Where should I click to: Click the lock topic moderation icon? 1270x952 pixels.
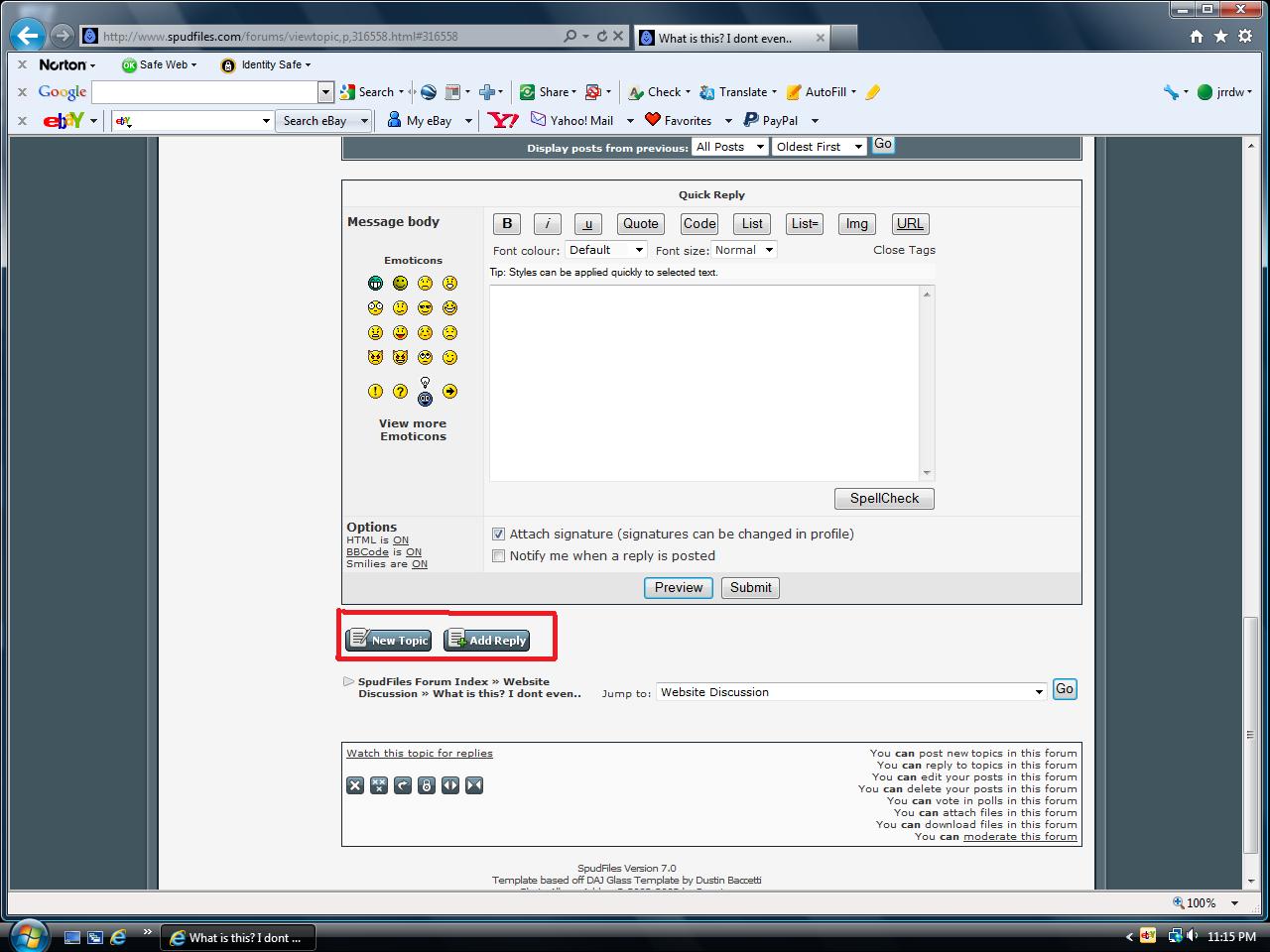427,785
